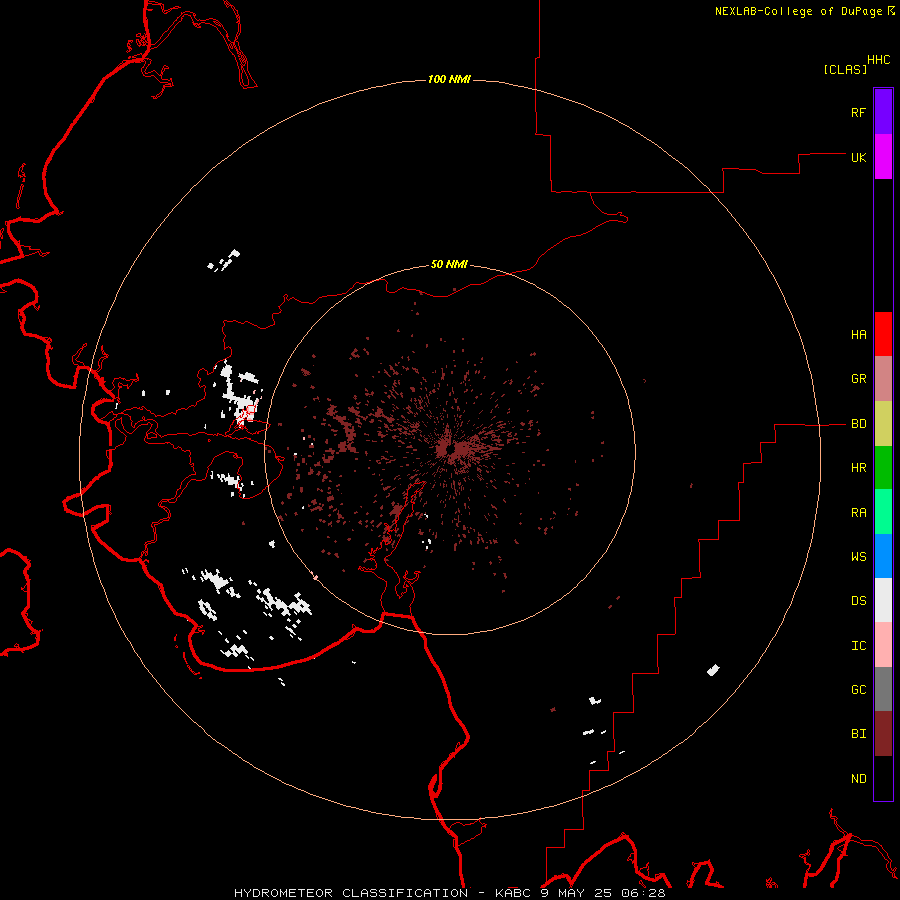Click the BI legend label
The image size is (900, 900).
pyautogui.click(x=858, y=734)
